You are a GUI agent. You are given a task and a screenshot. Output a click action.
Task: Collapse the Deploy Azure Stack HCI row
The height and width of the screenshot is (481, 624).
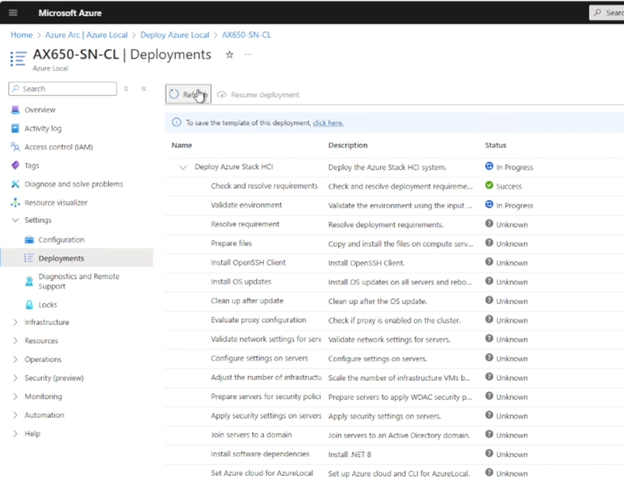(183, 167)
